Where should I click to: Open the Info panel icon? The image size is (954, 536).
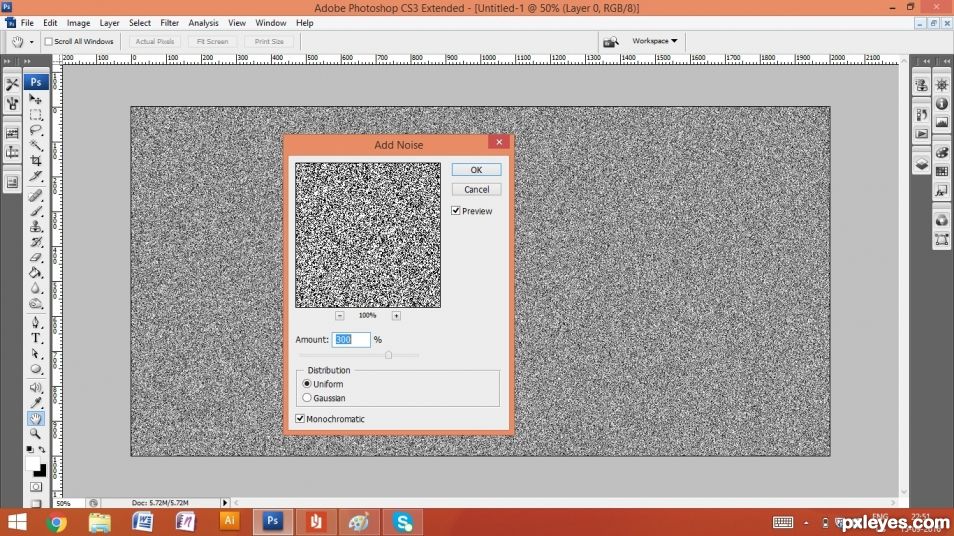(942, 104)
